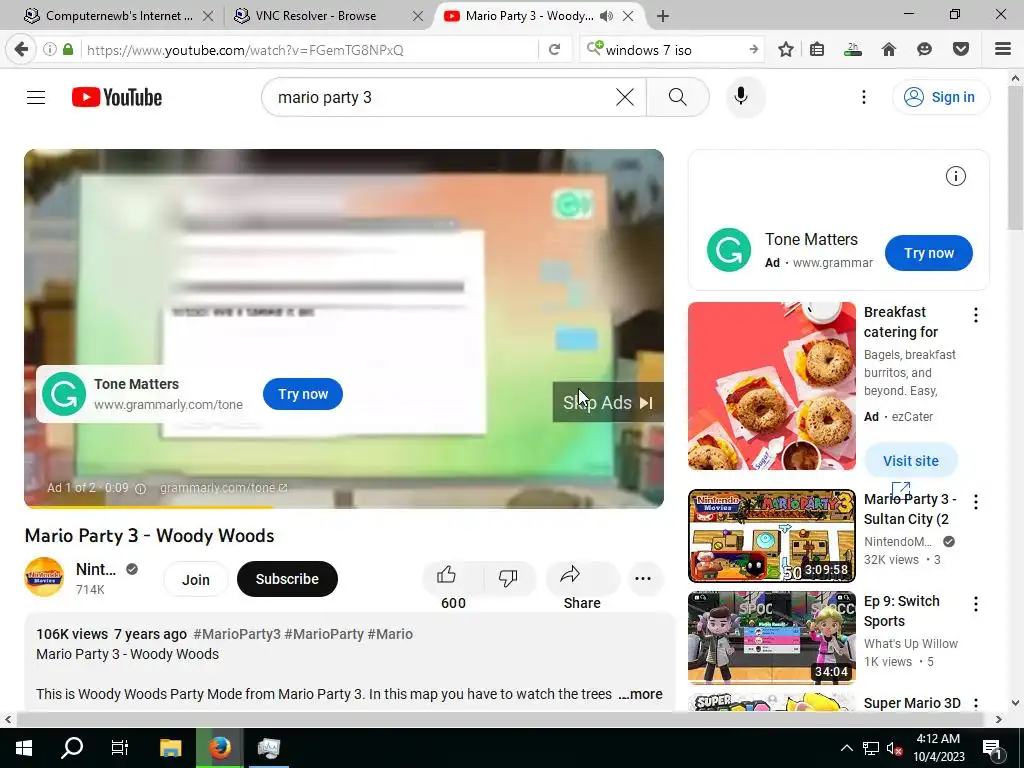This screenshot has height=768, width=1024.
Task: Visit site for ezCater ad
Action: (x=910, y=460)
